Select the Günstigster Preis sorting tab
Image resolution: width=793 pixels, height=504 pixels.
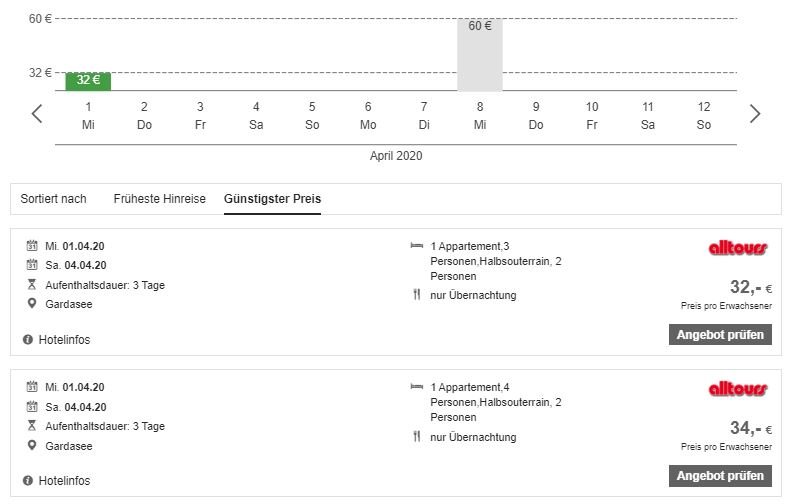coord(272,198)
